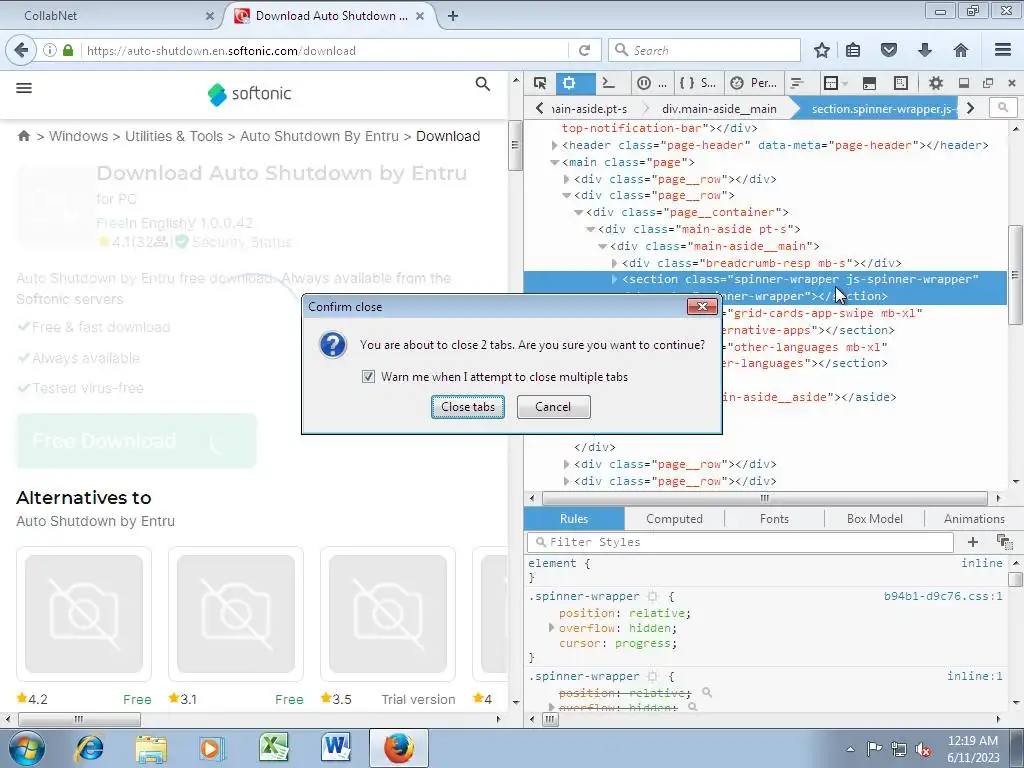The height and width of the screenshot is (768, 1024).
Task: Expand the selected section spinner-wrapper node
Action: click(x=615, y=280)
